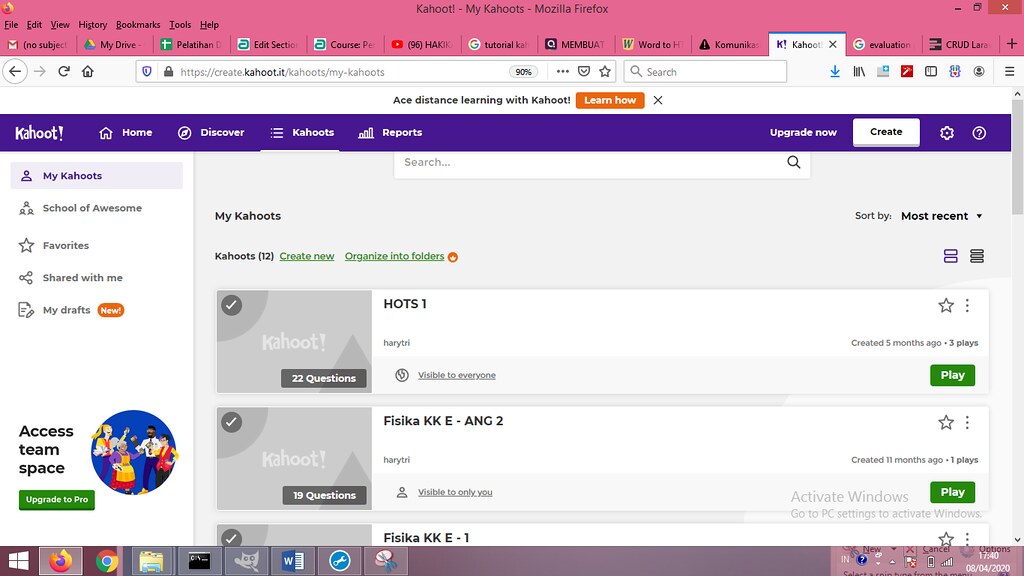This screenshot has width=1024, height=576.
Task: Click the Save to Pocket icon
Action: [x=584, y=72]
